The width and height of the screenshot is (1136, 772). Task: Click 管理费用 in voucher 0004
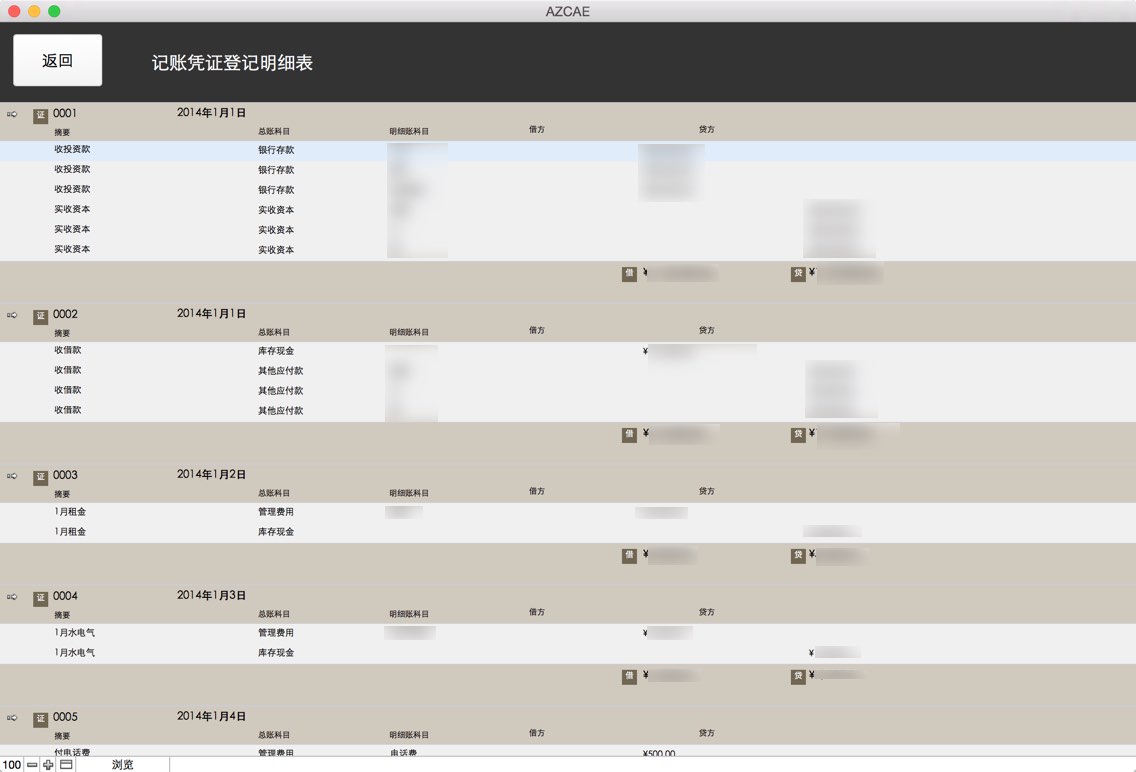[x=276, y=633]
